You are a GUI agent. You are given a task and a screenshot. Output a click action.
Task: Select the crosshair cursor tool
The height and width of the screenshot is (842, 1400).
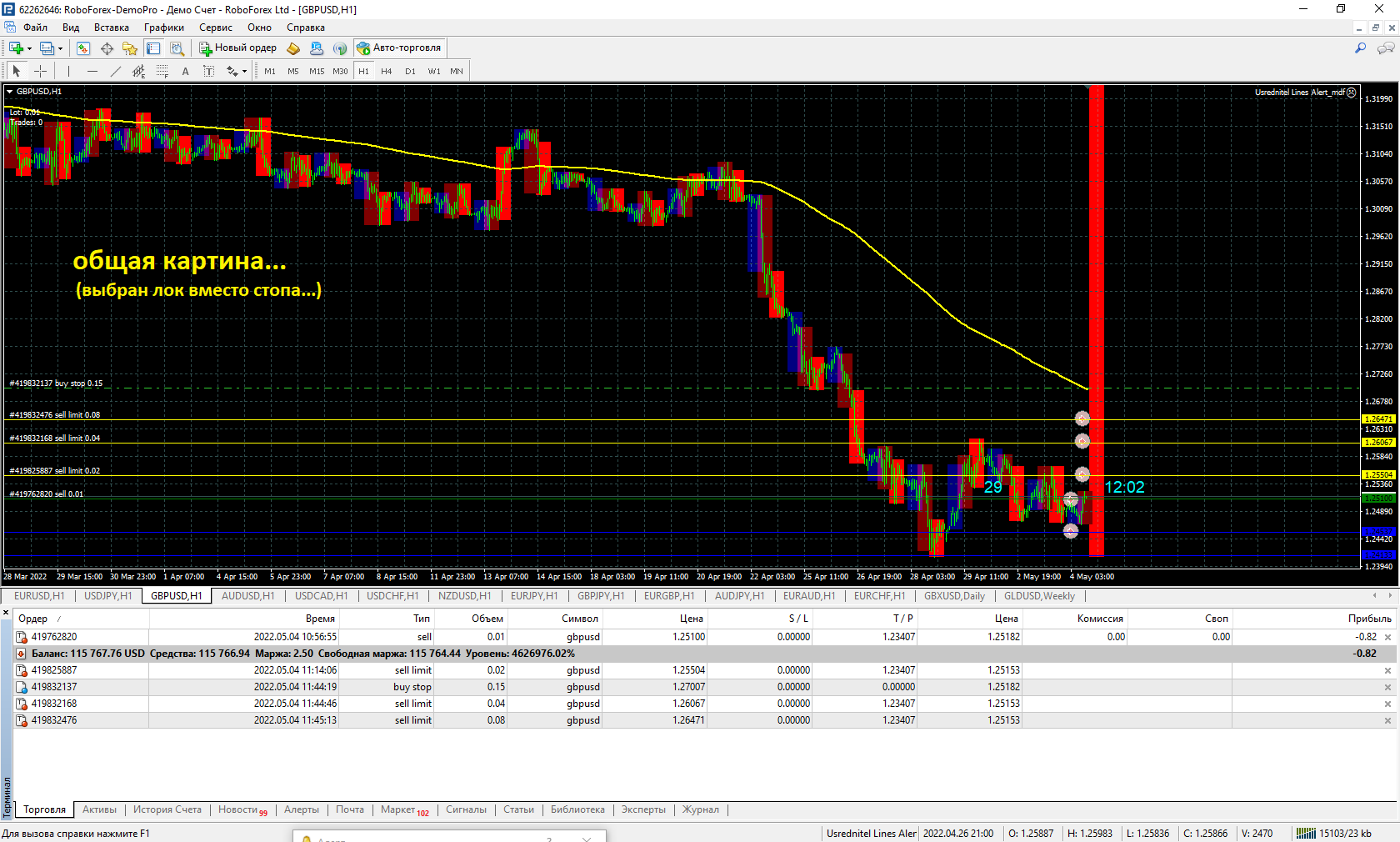(x=40, y=72)
